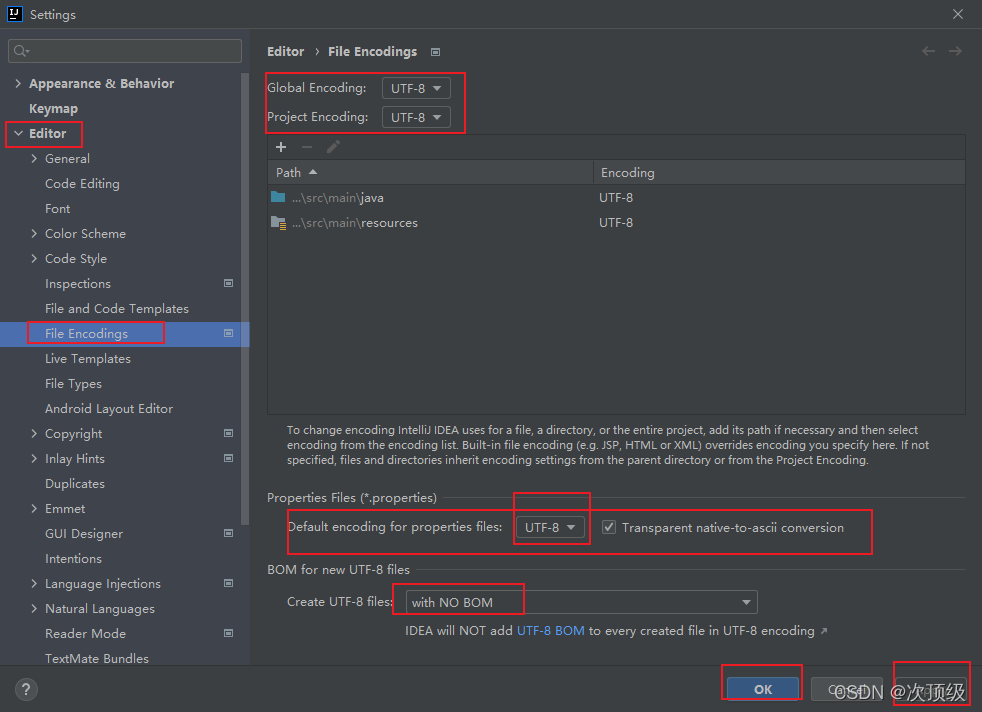Viewport: 982px width, 712px height.
Task: Click the forward navigation arrow
Action: (x=956, y=51)
